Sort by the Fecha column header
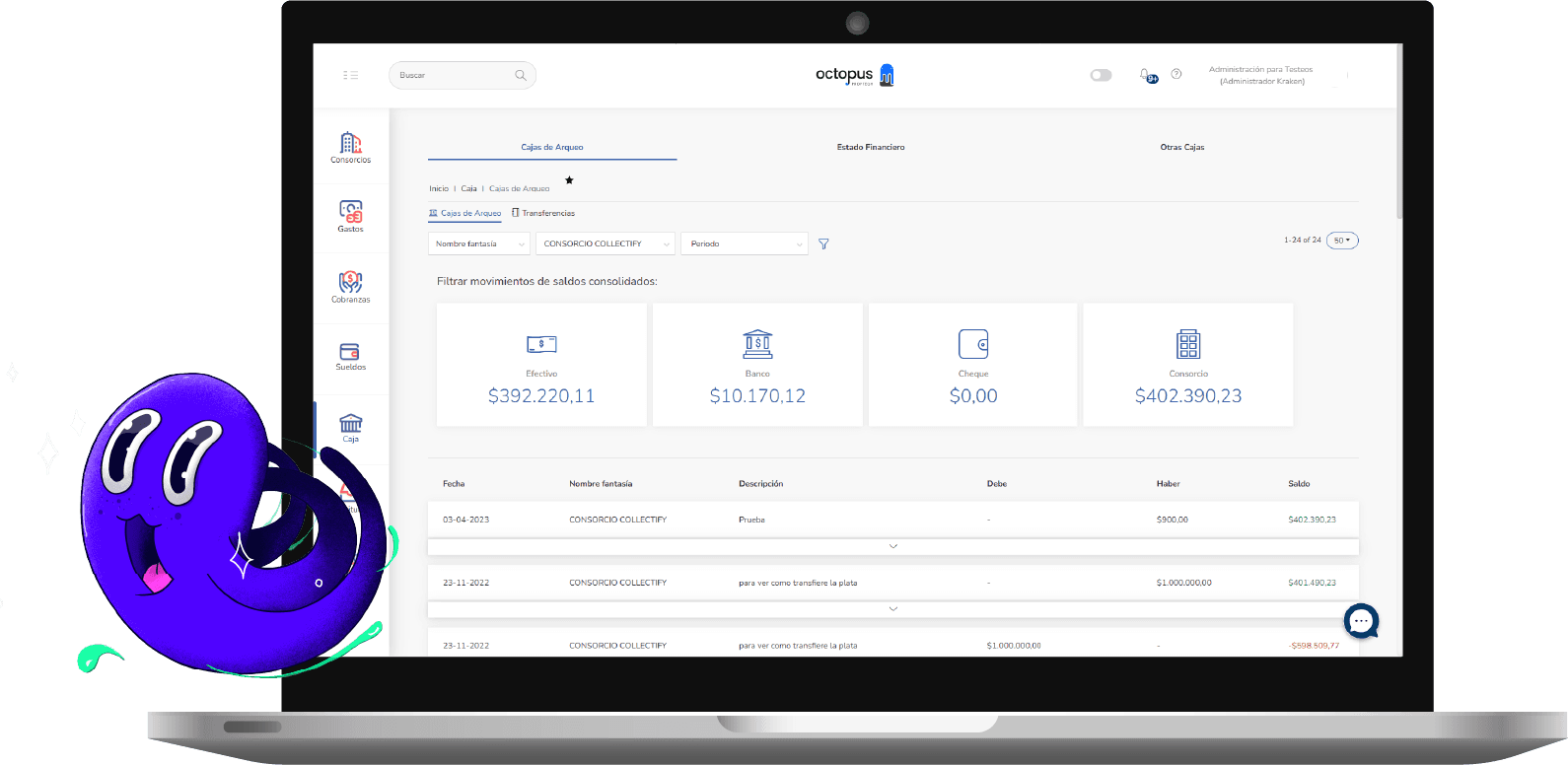Viewport: 1568px width, 765px height. click(x=454, y=484)
